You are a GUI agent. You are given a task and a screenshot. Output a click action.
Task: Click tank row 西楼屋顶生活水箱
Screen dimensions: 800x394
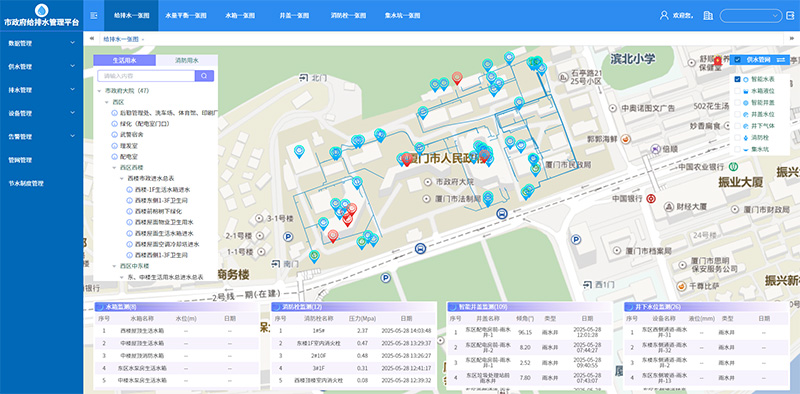(x=177, y=330)
